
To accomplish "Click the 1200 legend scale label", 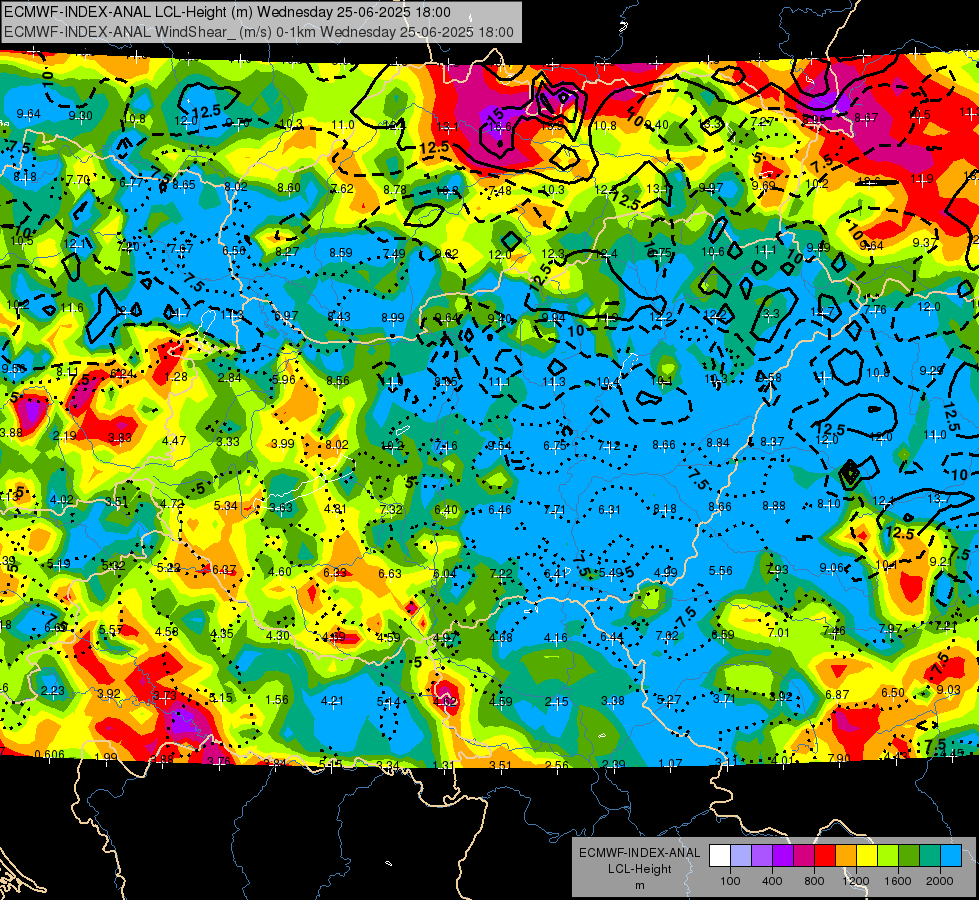I will point(855,881).
